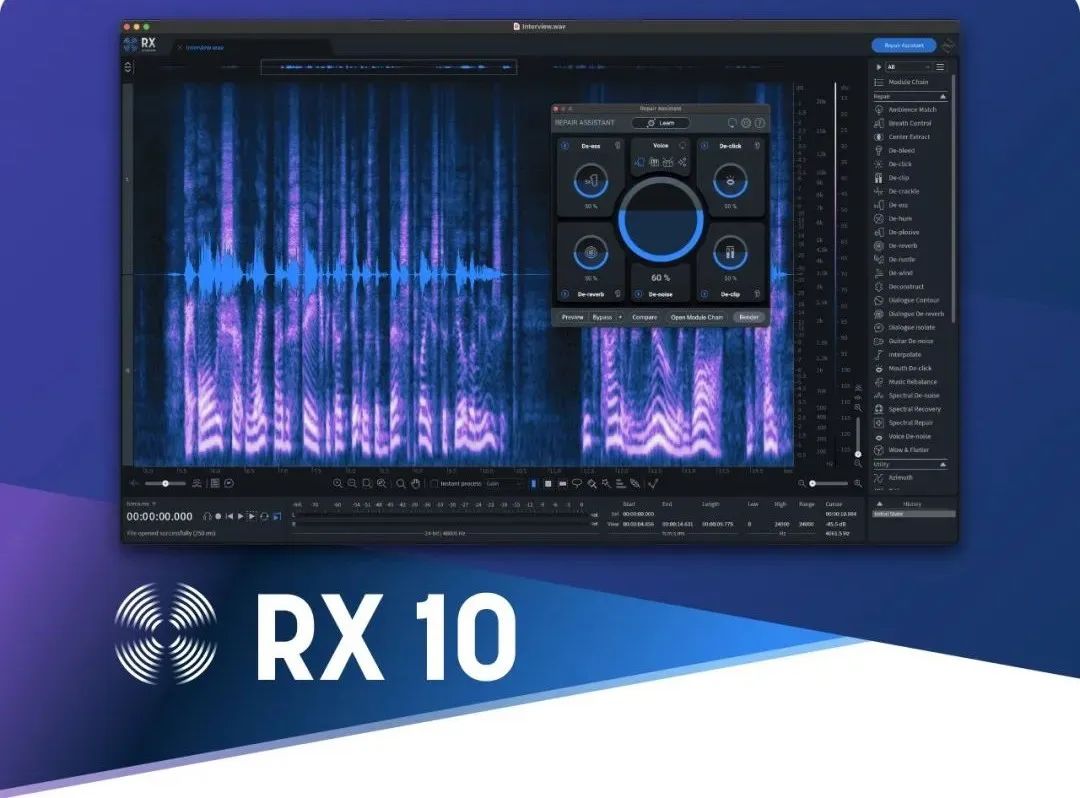
Task: Open De-ess in the module list
Action: coord(891,205)
